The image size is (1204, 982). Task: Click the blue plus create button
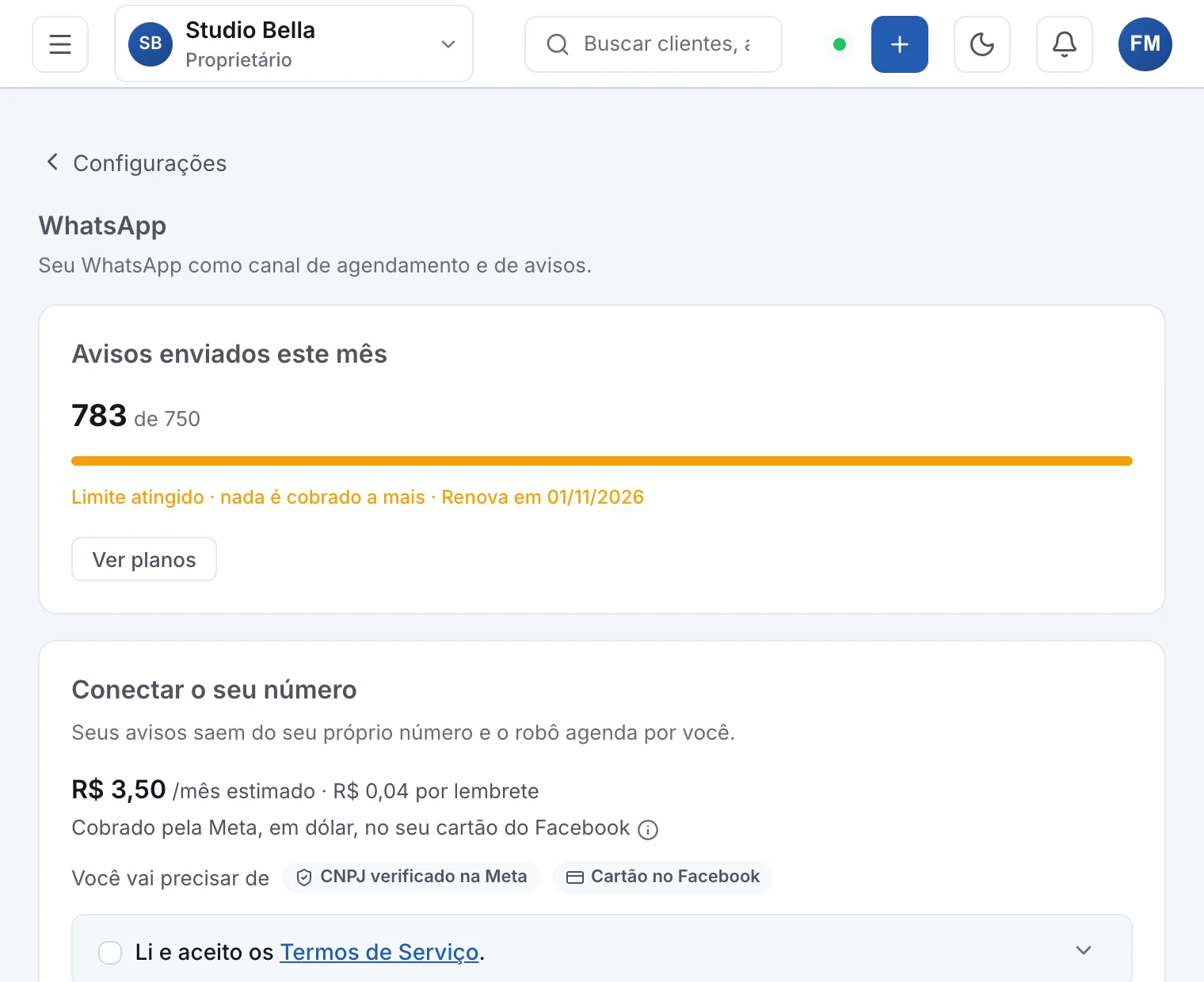click(900, 44)
